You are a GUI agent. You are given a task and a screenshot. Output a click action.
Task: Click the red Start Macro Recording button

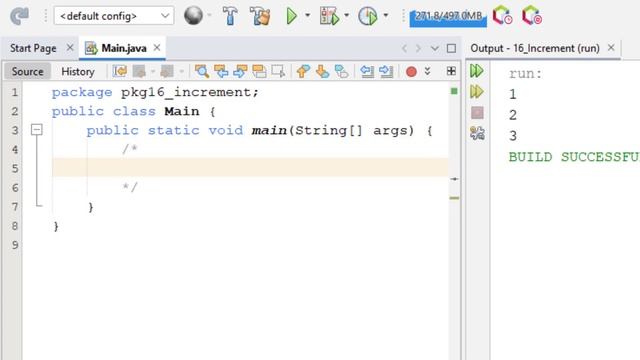(411, 71)
